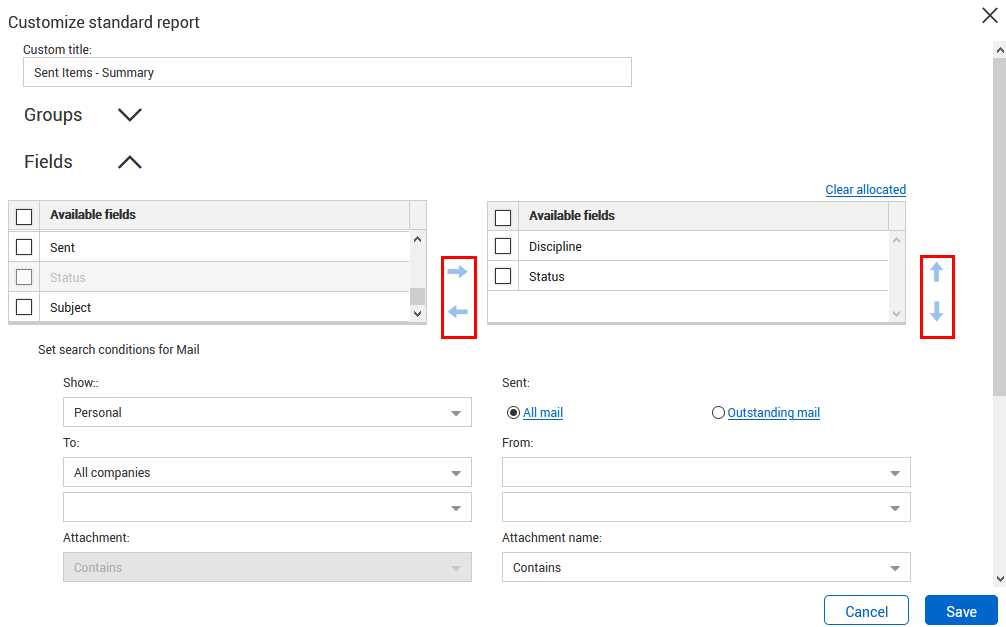Image resolution: width=1006 pixels, height=627 pixels.
Task: Click the Custom title input field
Action: click(327, 72)
